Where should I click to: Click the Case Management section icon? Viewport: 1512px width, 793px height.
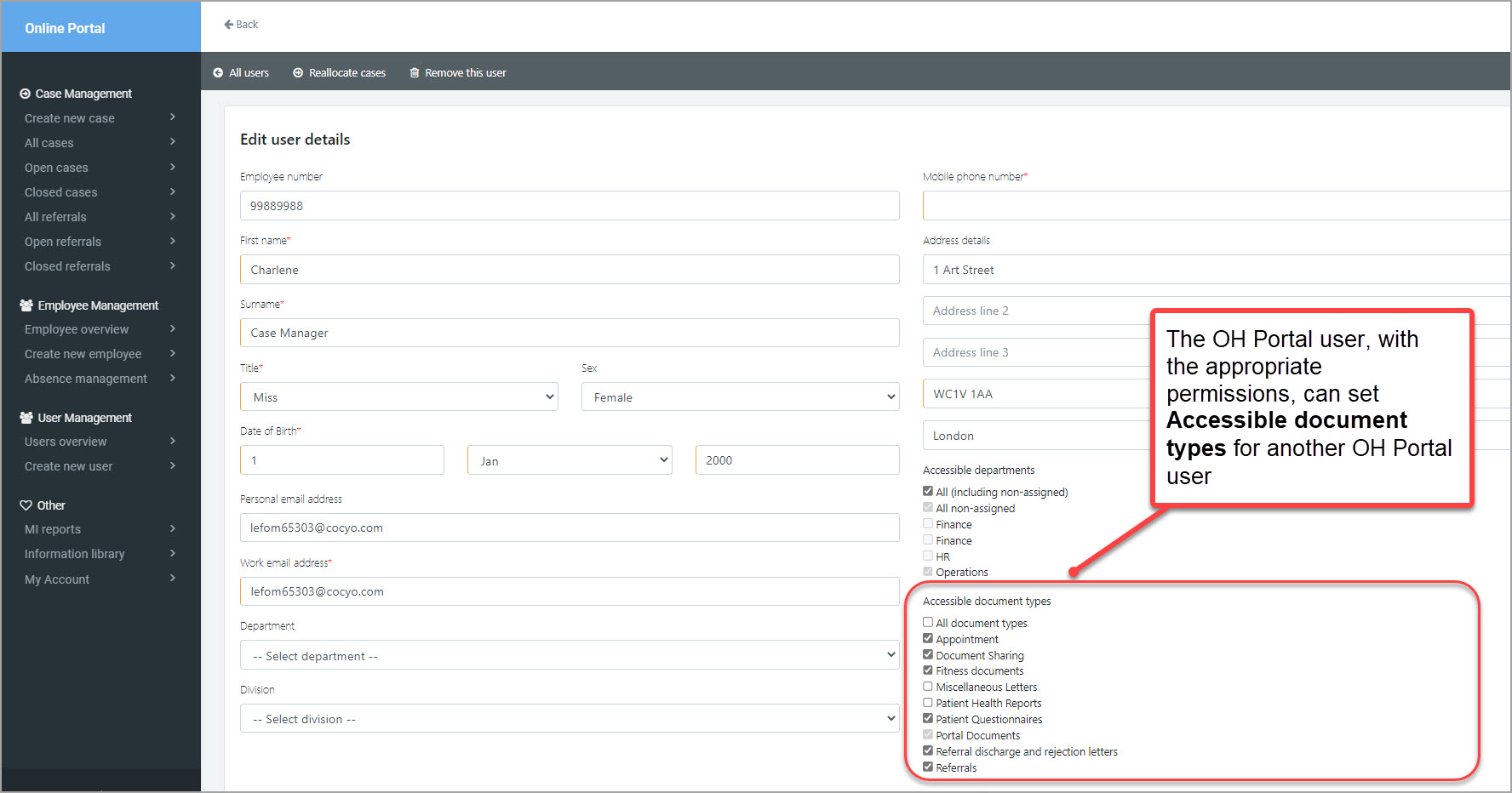[x=26, y=94]
